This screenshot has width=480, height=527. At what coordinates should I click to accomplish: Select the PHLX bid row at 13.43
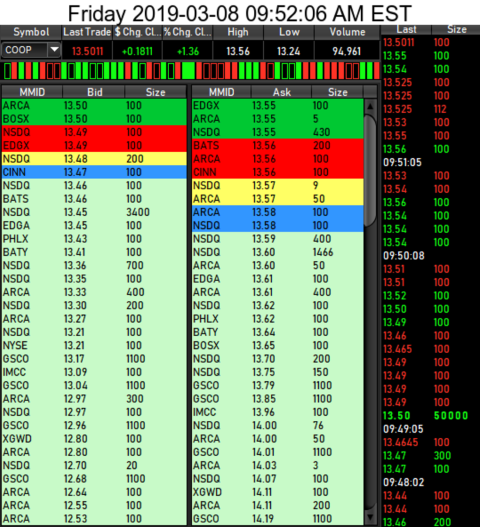pos(94,239)
